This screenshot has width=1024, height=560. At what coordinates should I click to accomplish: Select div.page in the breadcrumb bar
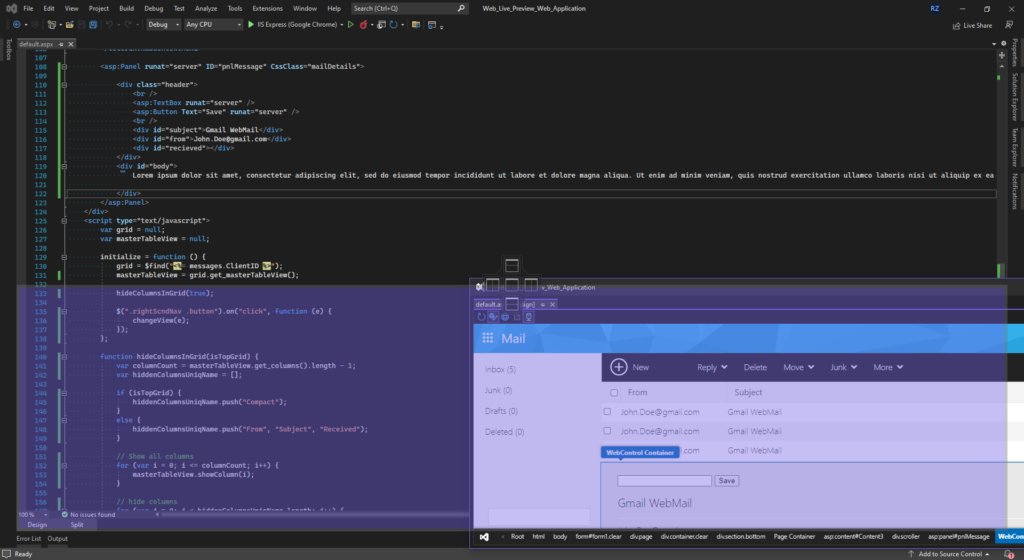pos(641,537)
